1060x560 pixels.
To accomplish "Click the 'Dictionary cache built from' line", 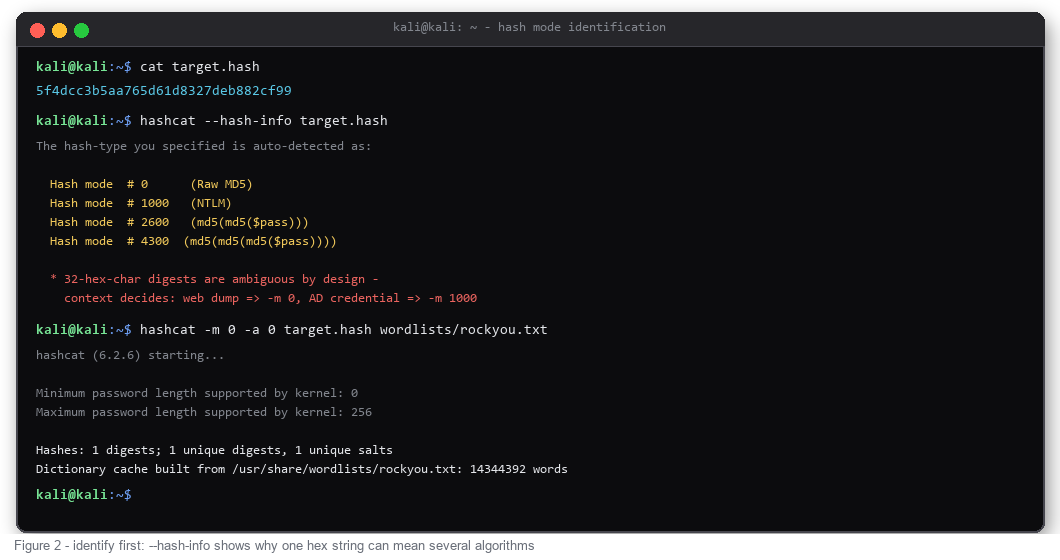I will pos(302,469).
